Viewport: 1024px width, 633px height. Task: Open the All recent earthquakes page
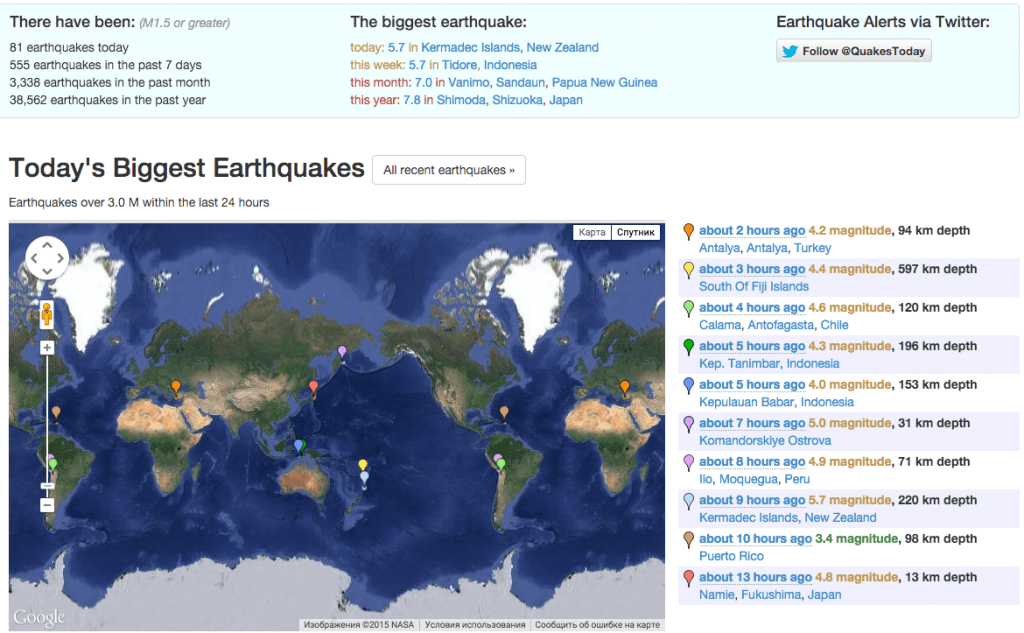tap(448, 170)
